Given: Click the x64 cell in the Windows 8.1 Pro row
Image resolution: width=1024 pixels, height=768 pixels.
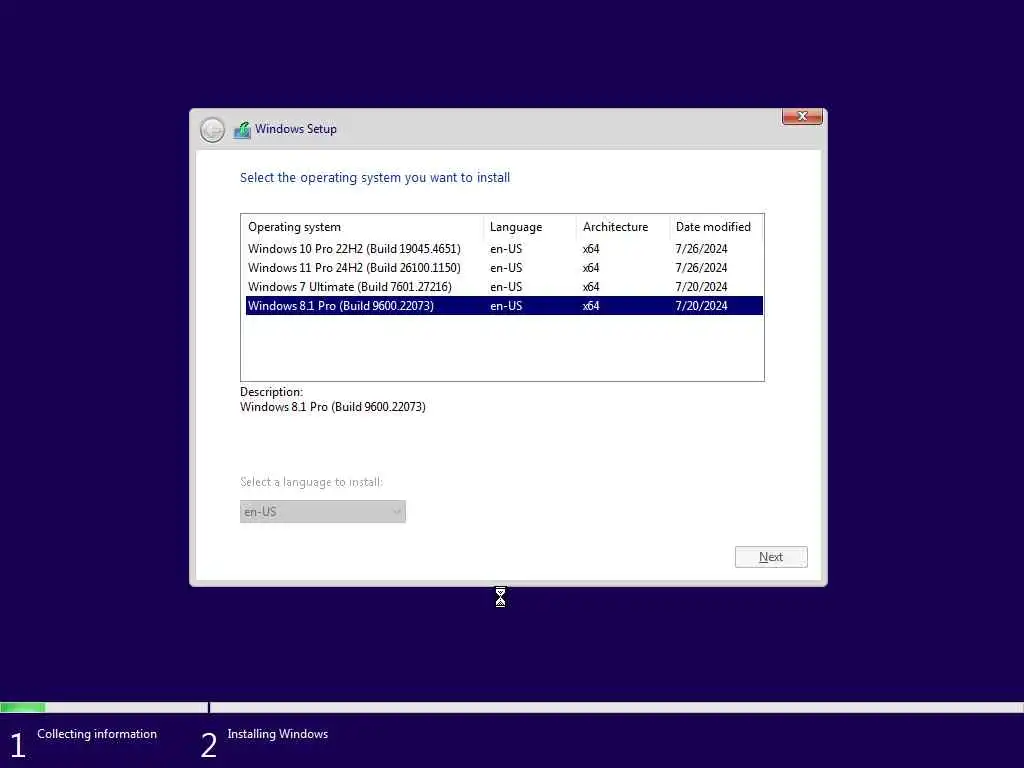Looking at the screenshot, I should pos(591,306).
